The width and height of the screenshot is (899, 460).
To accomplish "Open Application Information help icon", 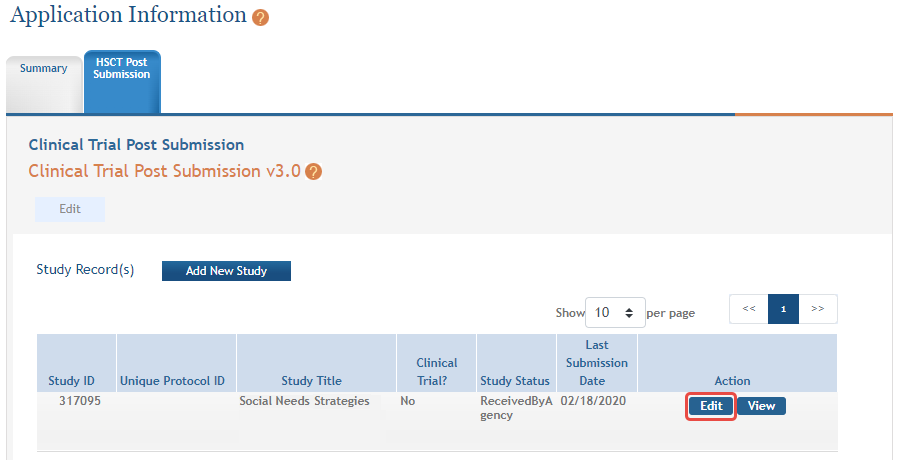I will click(x=260, y=18).
